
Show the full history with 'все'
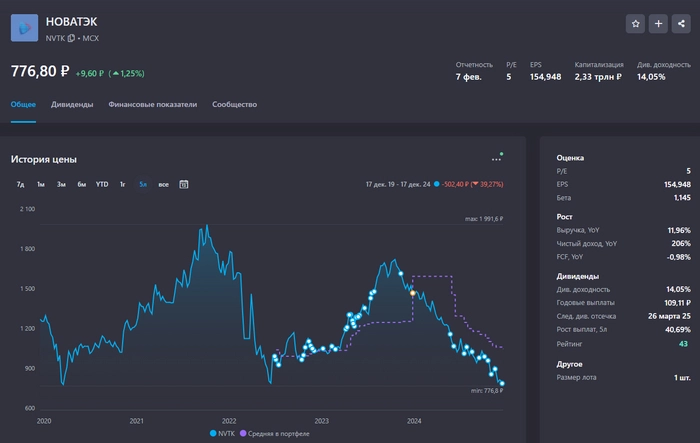tap(163, 184)
